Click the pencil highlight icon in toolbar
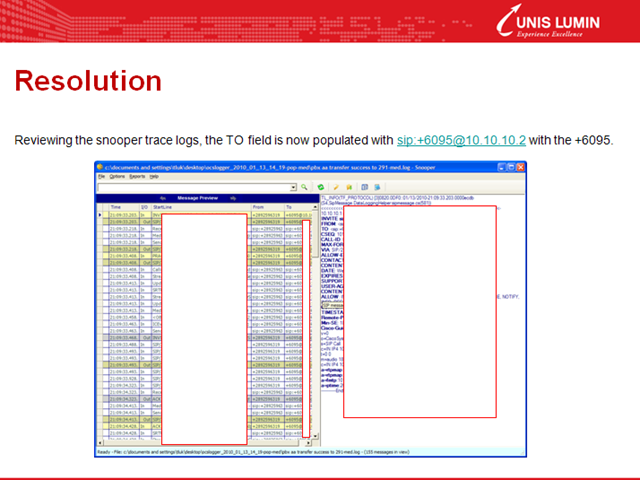The image size is (640, 480). (x=336, y=187)
